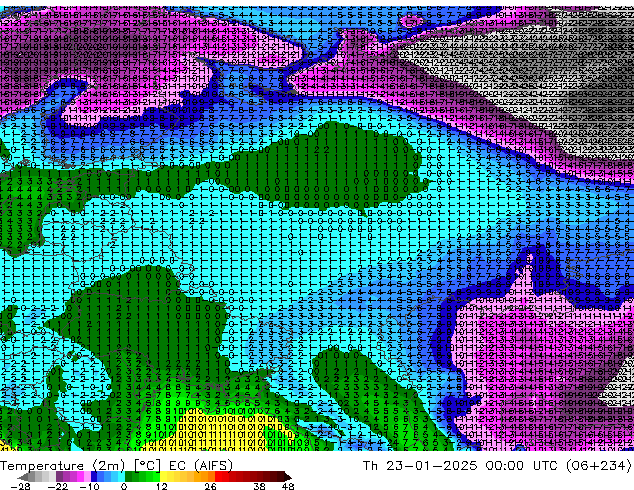634x490 pixels.
Task: Click the "38" colour scale label
Action: (260, 486)
